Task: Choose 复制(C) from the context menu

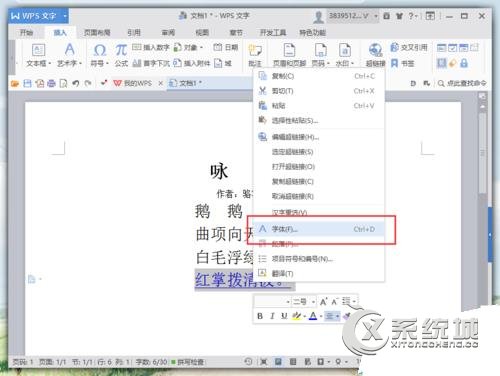Action: click(x=319, y=76)
